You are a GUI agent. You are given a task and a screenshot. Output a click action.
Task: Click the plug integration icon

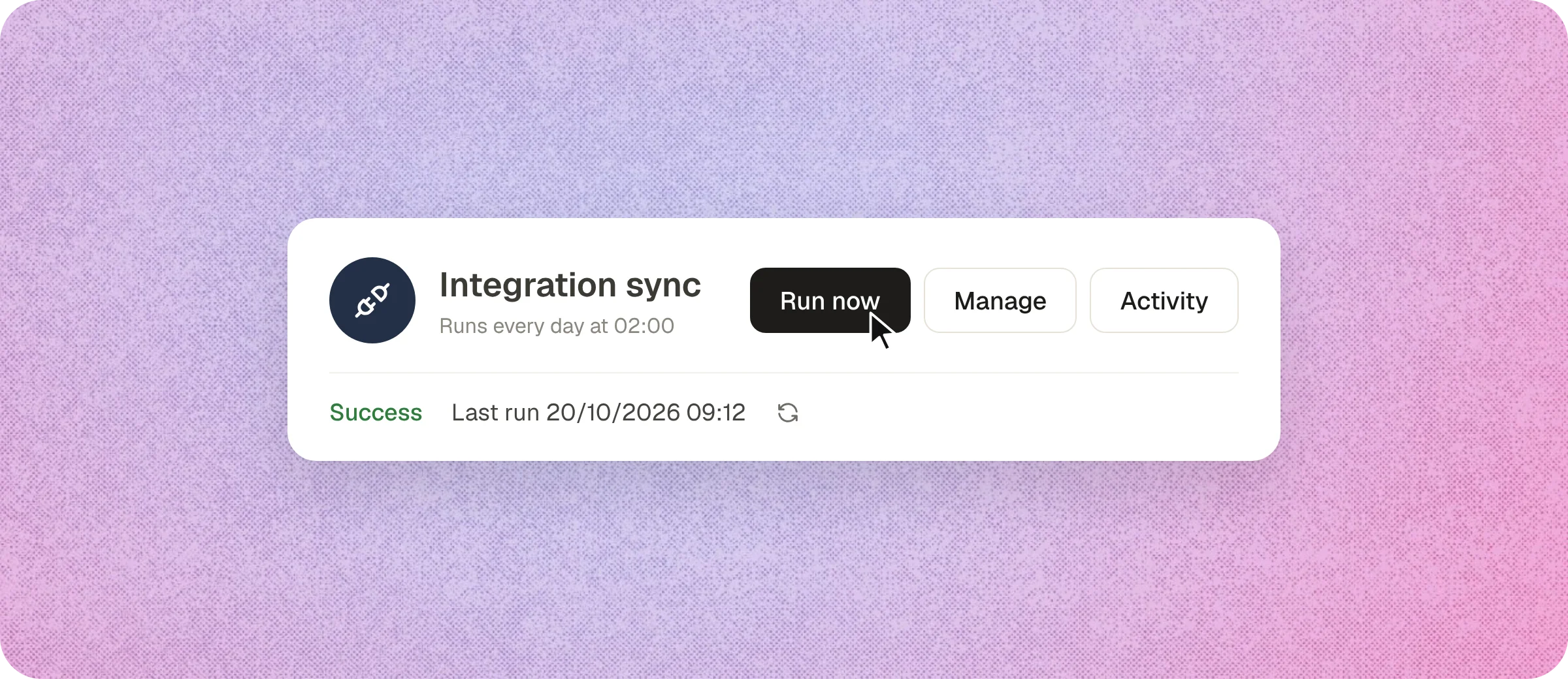click(372, 300)
